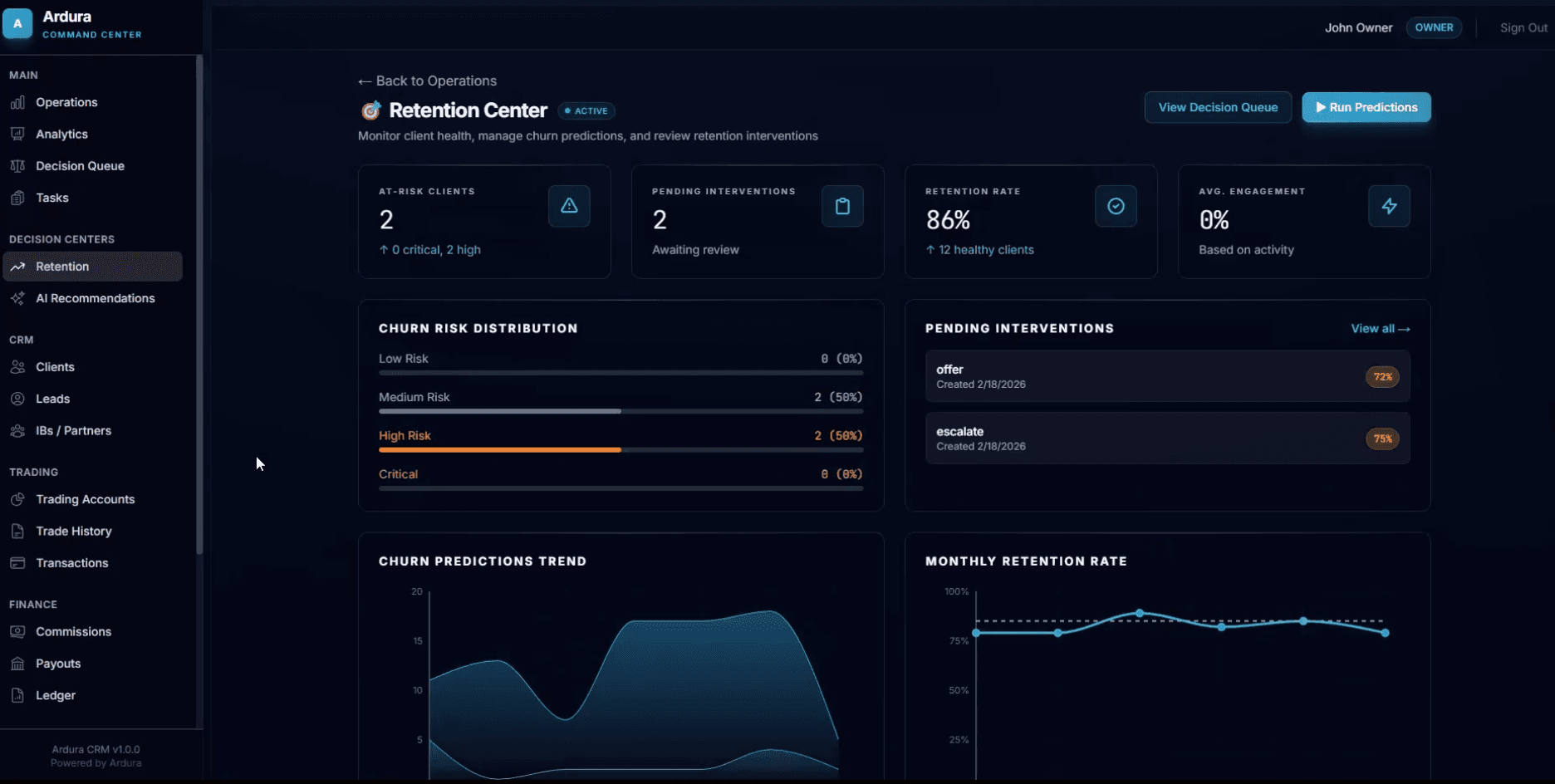This screenshot has height=784, width=1555.
Task: Click the Retention trend-line icon in sidebar
Action: click(17, 267)
